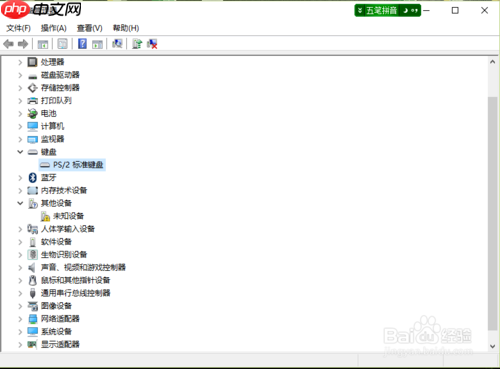
Task: Maximize the Device Manager window
Action: [455, 11]
